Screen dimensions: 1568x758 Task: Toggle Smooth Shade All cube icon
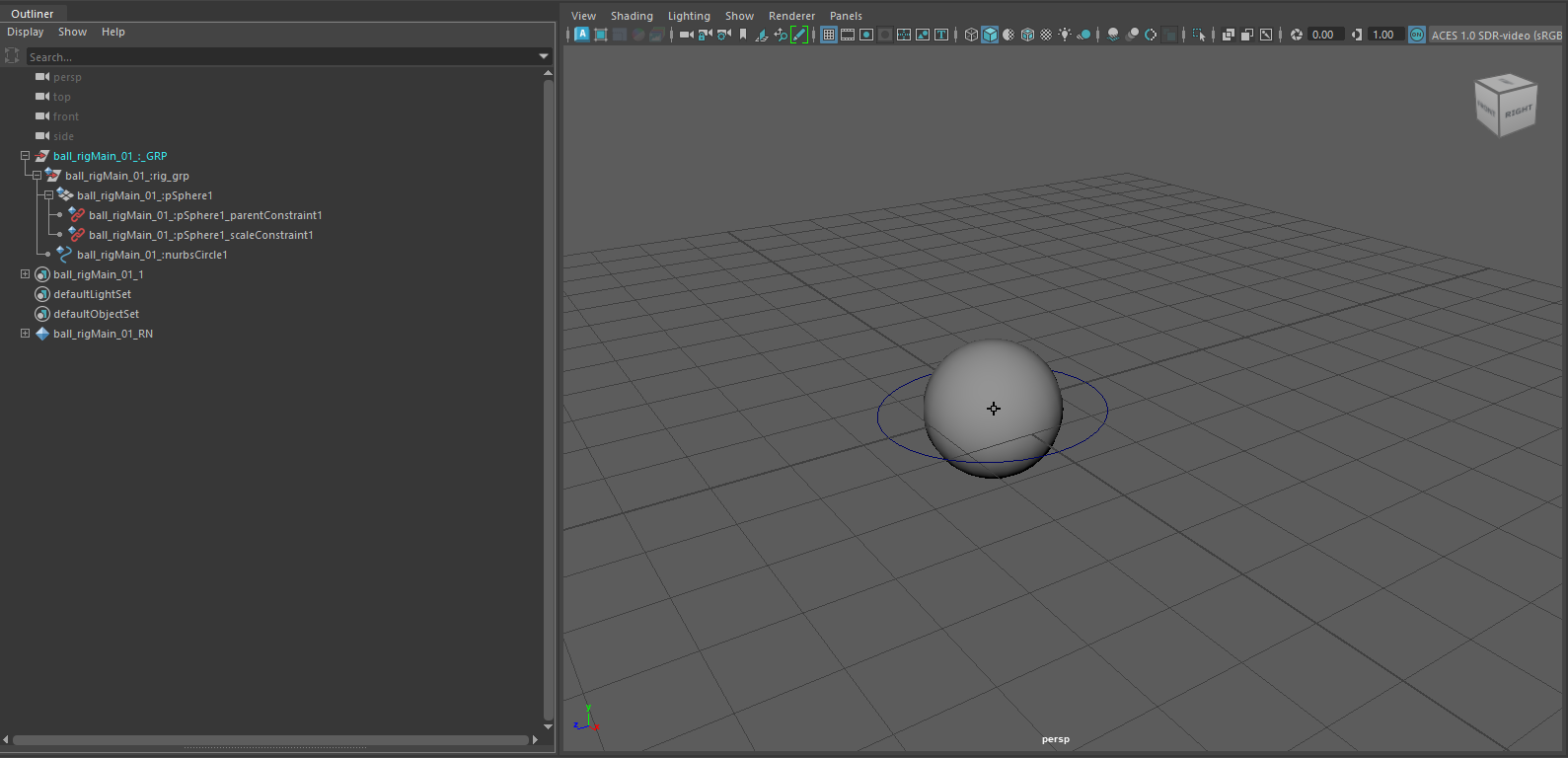[990, 35]
